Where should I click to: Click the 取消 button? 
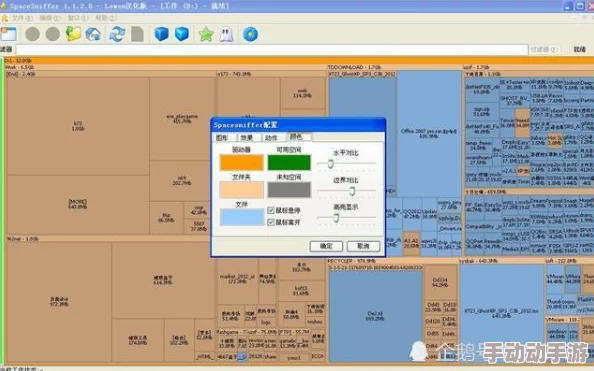[x=363, y=246]
